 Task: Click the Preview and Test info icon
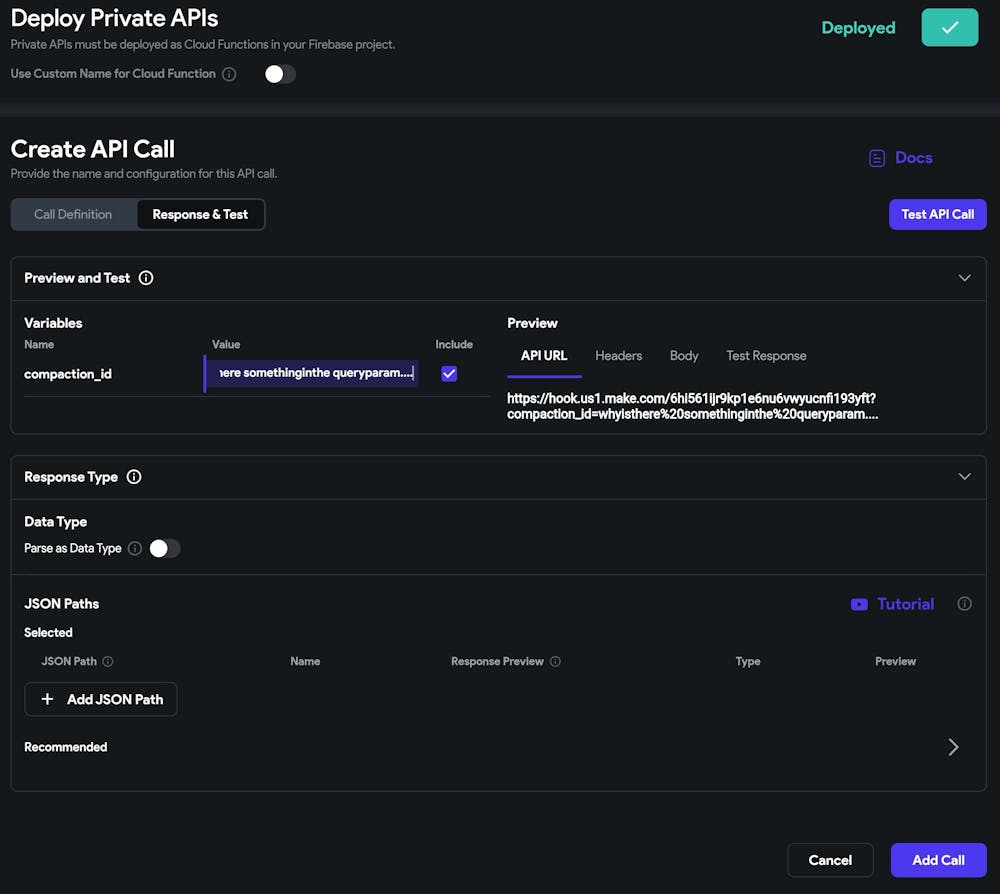pyautogui.click(x=146, y=278)
